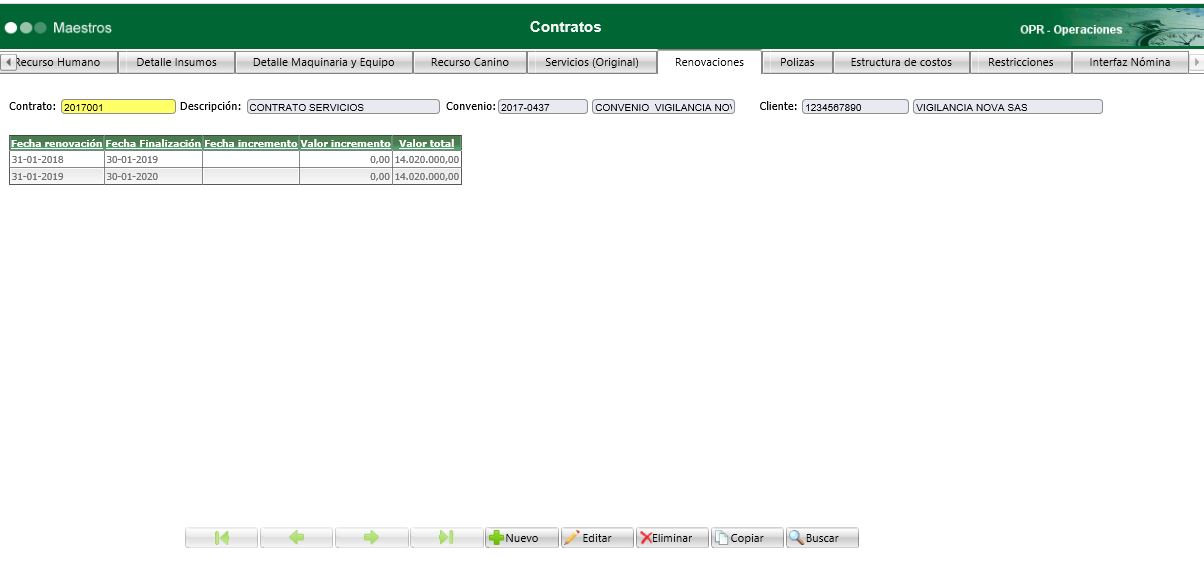Open the Restricciones tab
The width and height of the screenshot is (1204, 585).
pyautogui.click(x=1021, y=62)
